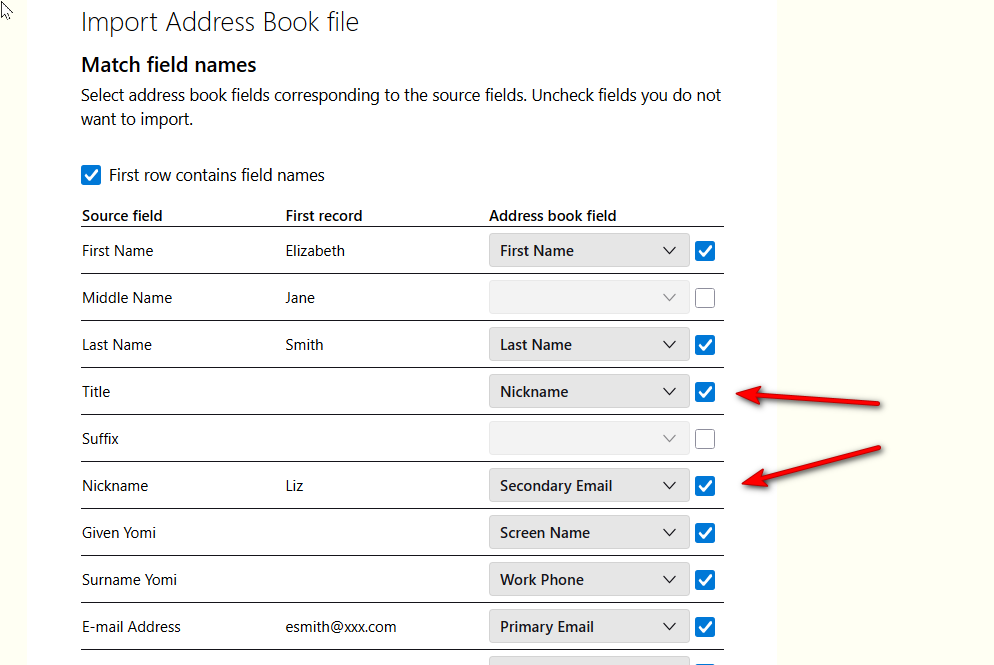The height and width of the screenshot is (665, 994).
Task: Uncheck "First row contains field names" checkbox
Action: 91,176
